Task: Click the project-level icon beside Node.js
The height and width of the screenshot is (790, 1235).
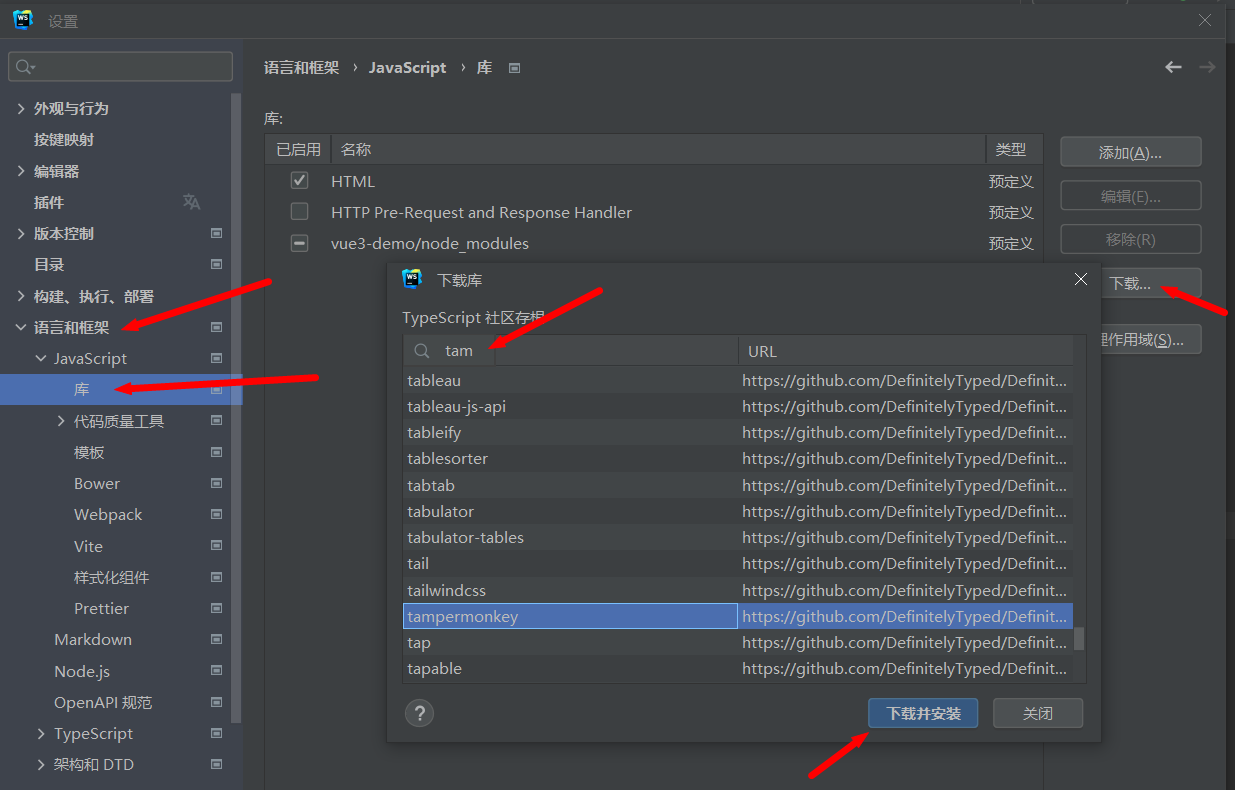Action: [x=216, y=671]
